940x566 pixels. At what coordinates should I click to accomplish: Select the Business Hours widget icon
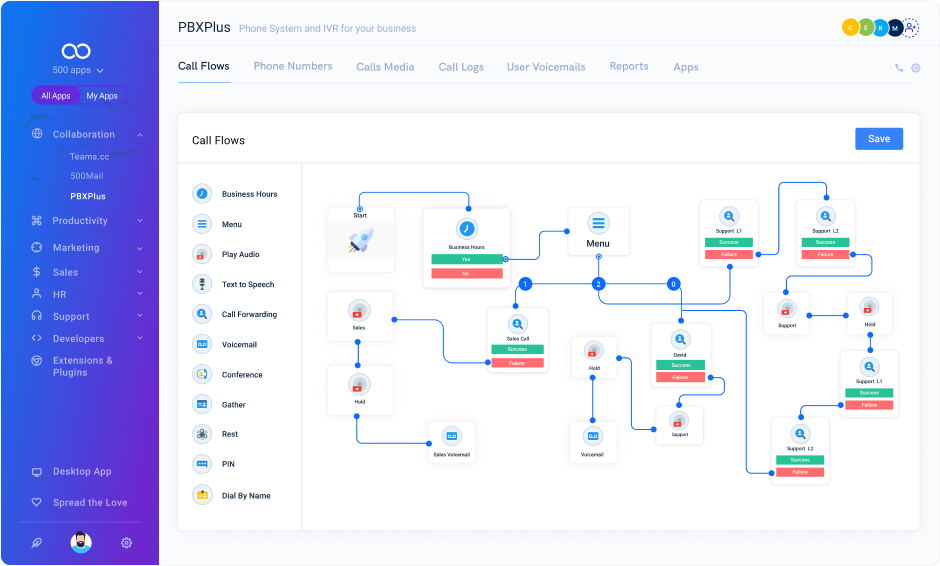[202, 194]
